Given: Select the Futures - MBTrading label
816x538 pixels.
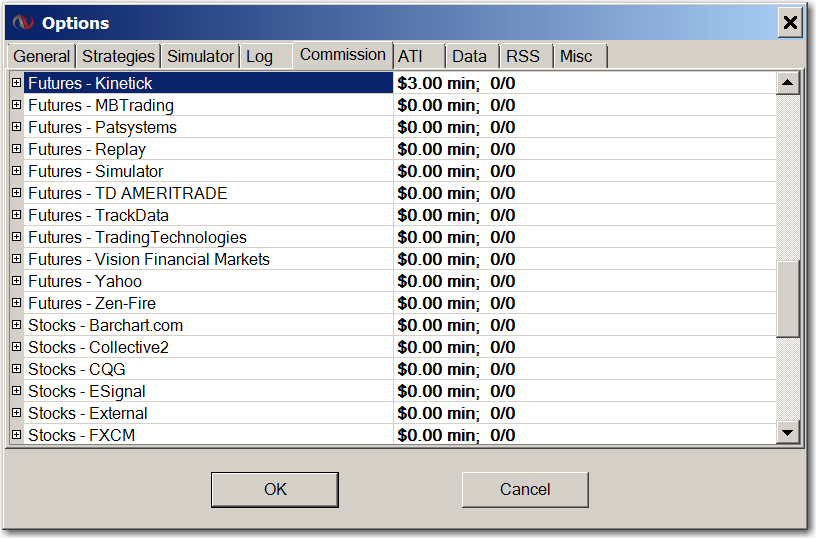Looking at the screenshot, I should point(101,105).
